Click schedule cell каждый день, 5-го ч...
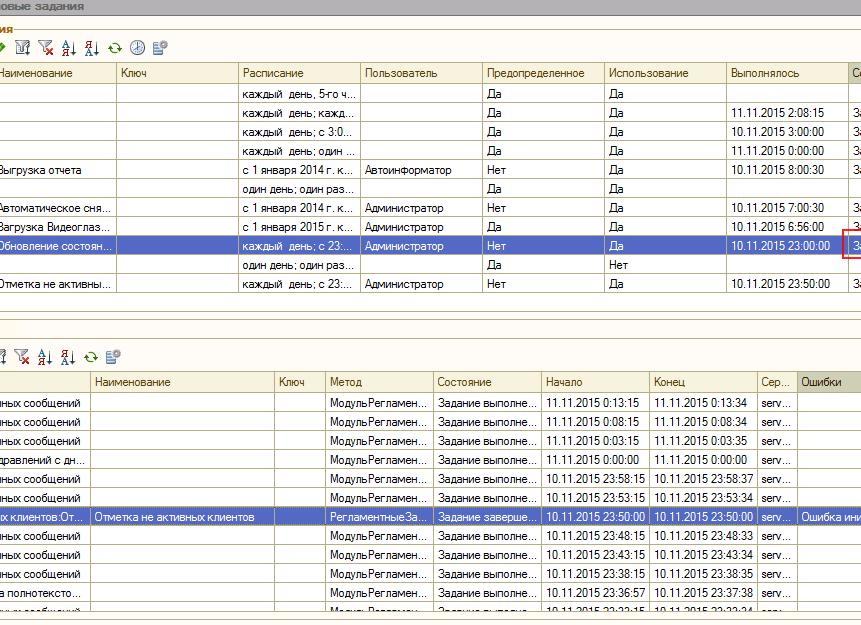This screenshot has width=861, height=625. pyautogui.click(x=299, y=94)
